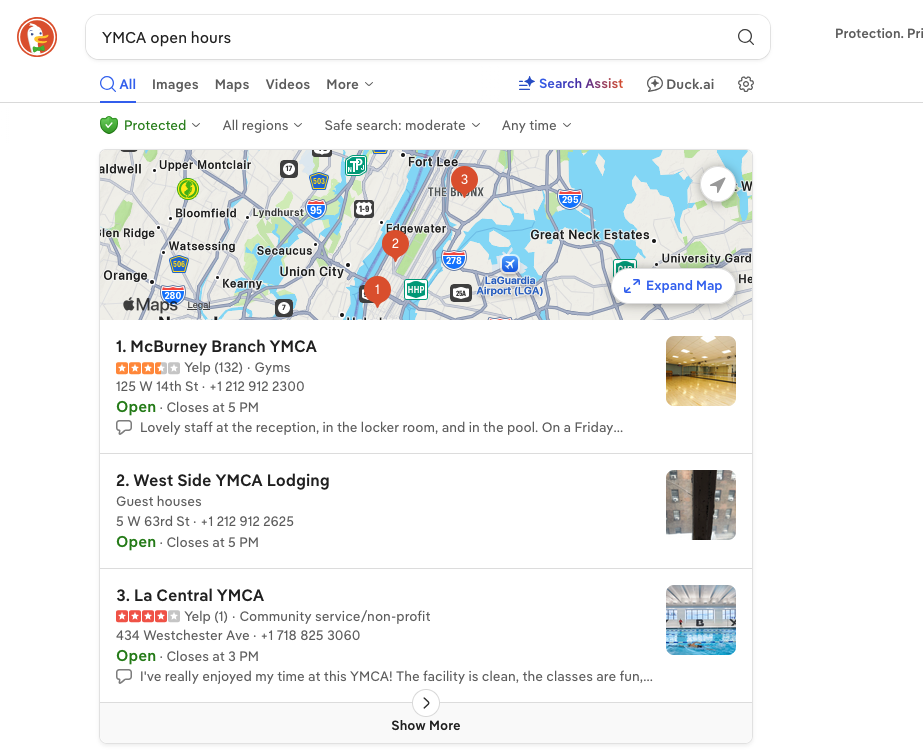Switch to the Images tab
This screenshot has width=923, height=750.
coord(175,84)
